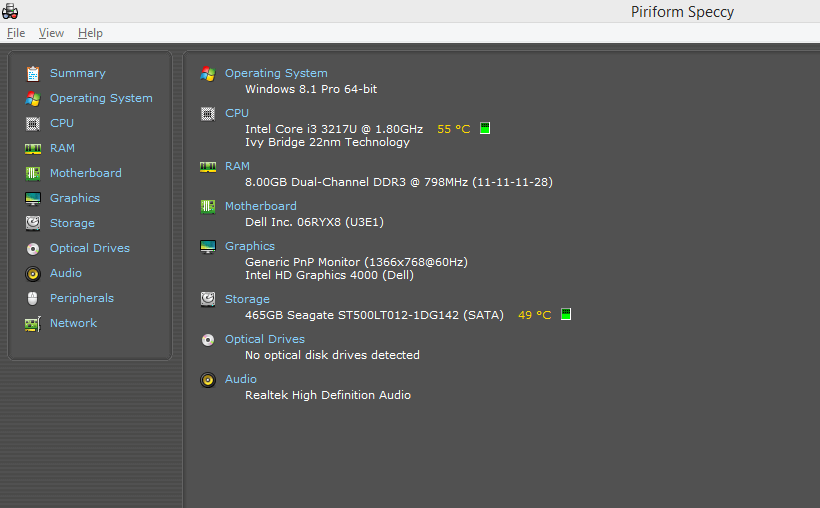Screen dimensions: 820x508
Task: Click the Windows flag icon in summary pane
Action: tap(208, 74)
